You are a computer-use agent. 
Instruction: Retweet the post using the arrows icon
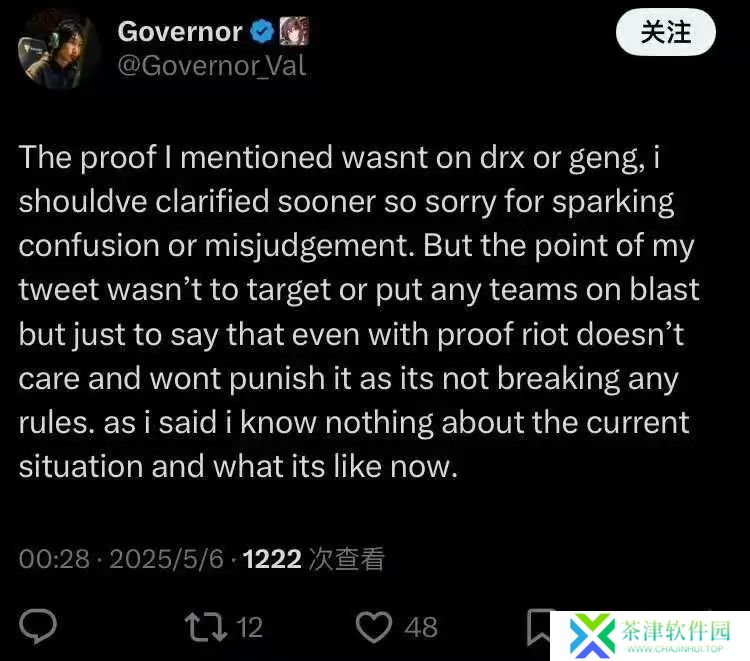pos(206,627)
